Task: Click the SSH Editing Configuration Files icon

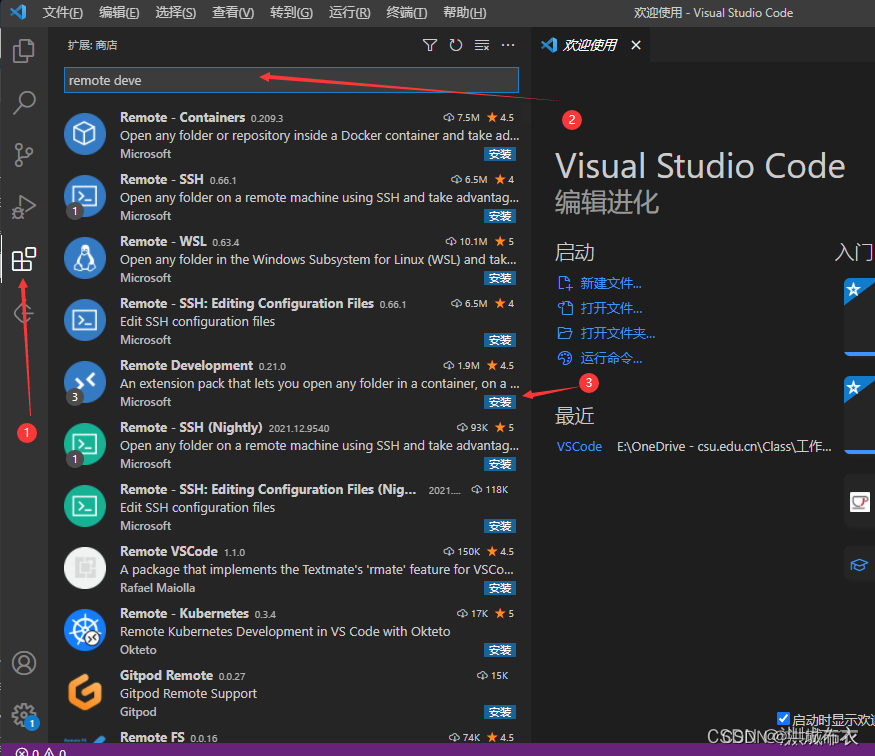Action: pos(85,320)
